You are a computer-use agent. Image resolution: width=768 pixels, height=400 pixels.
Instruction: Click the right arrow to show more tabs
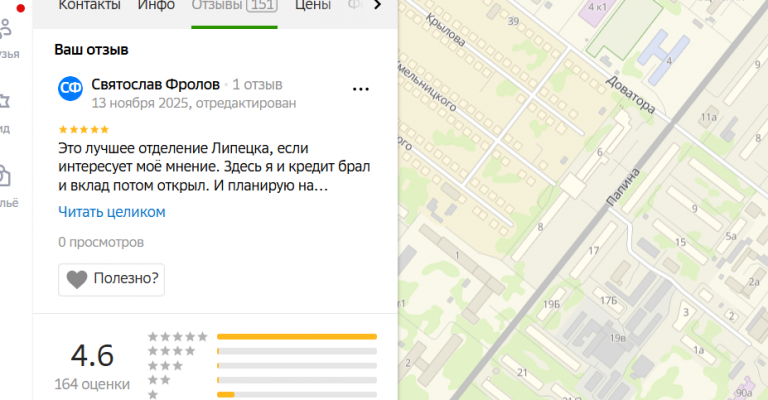pos(377,5)
